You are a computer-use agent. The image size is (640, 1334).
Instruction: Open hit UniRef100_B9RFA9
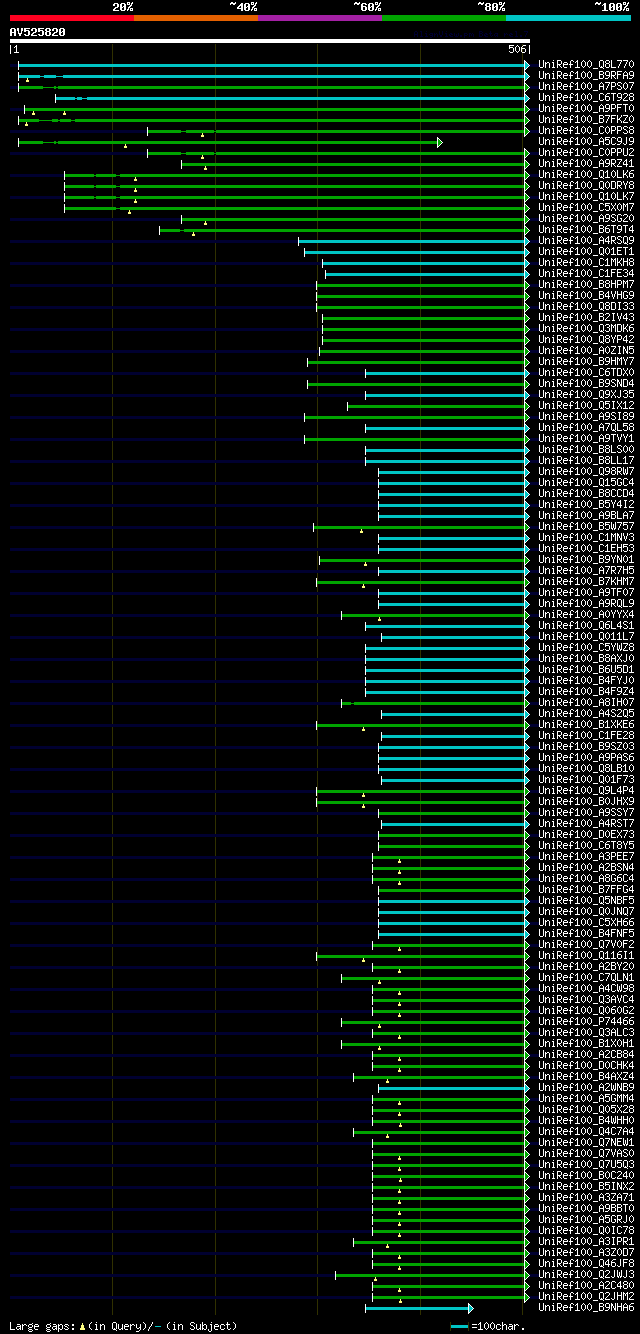click(x=586, y=76)
